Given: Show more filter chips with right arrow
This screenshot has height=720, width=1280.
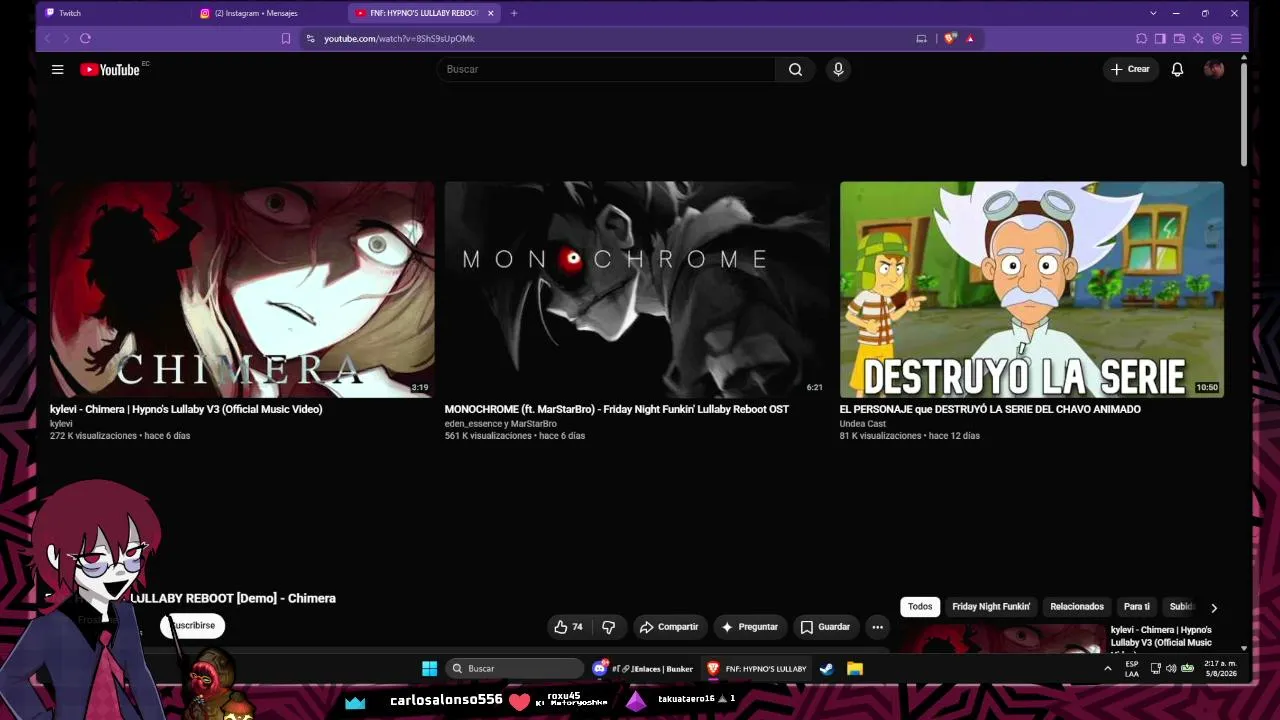Looking at the screenshot, I should click(1214, 607).
